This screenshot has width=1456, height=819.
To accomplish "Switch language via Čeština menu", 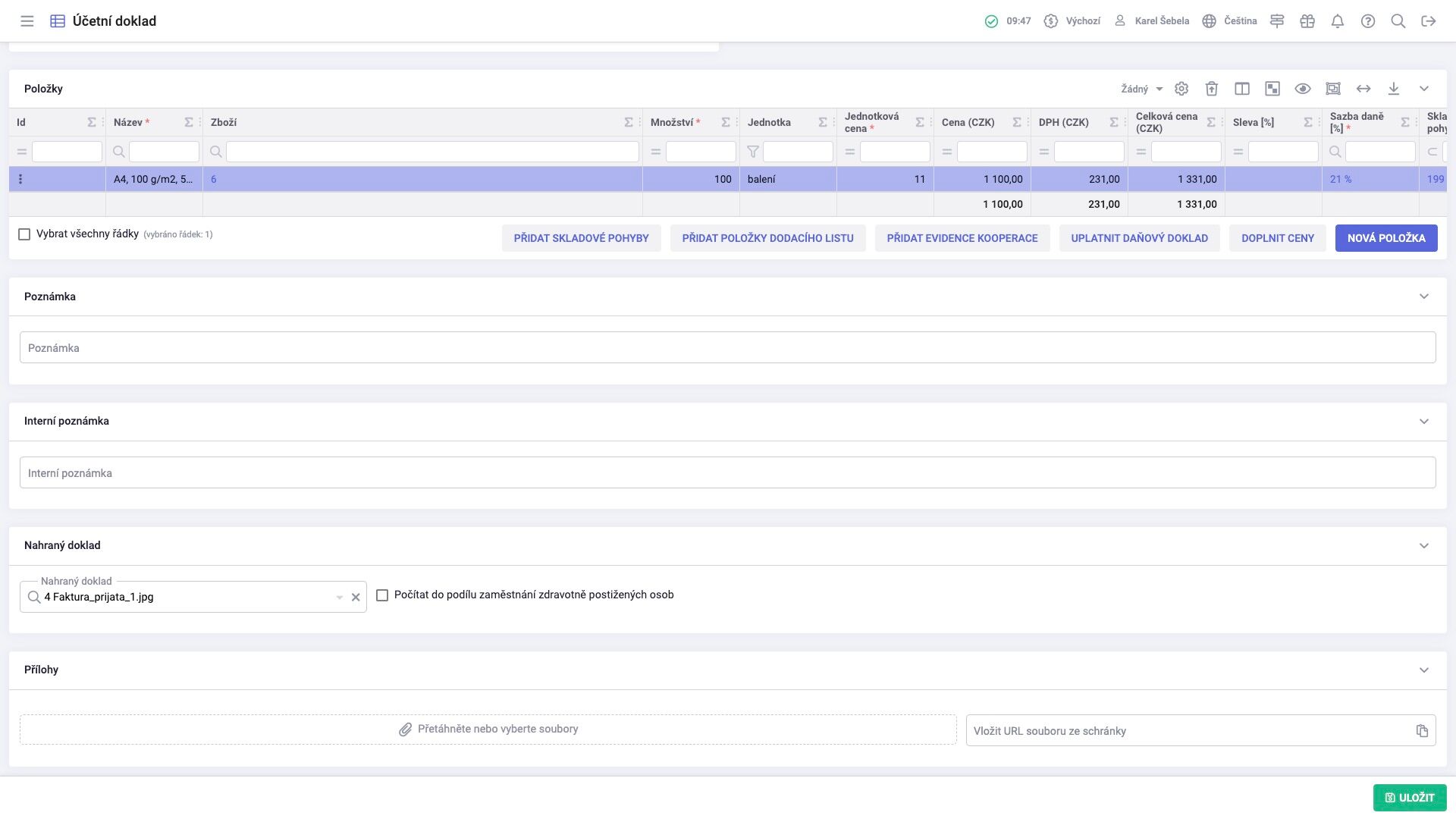I will [1229, 21].
